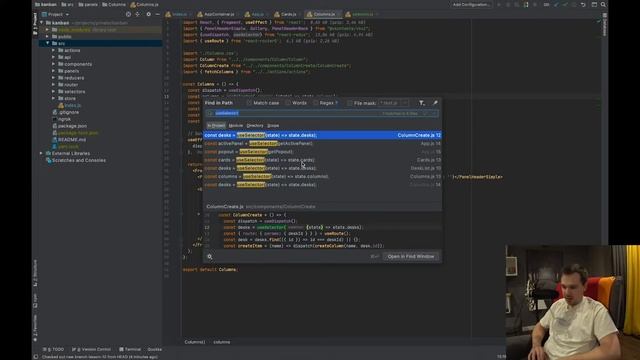Click the locate-in-project target icon
The width and height of the screenshot is (640, 360).
(129, 14)
